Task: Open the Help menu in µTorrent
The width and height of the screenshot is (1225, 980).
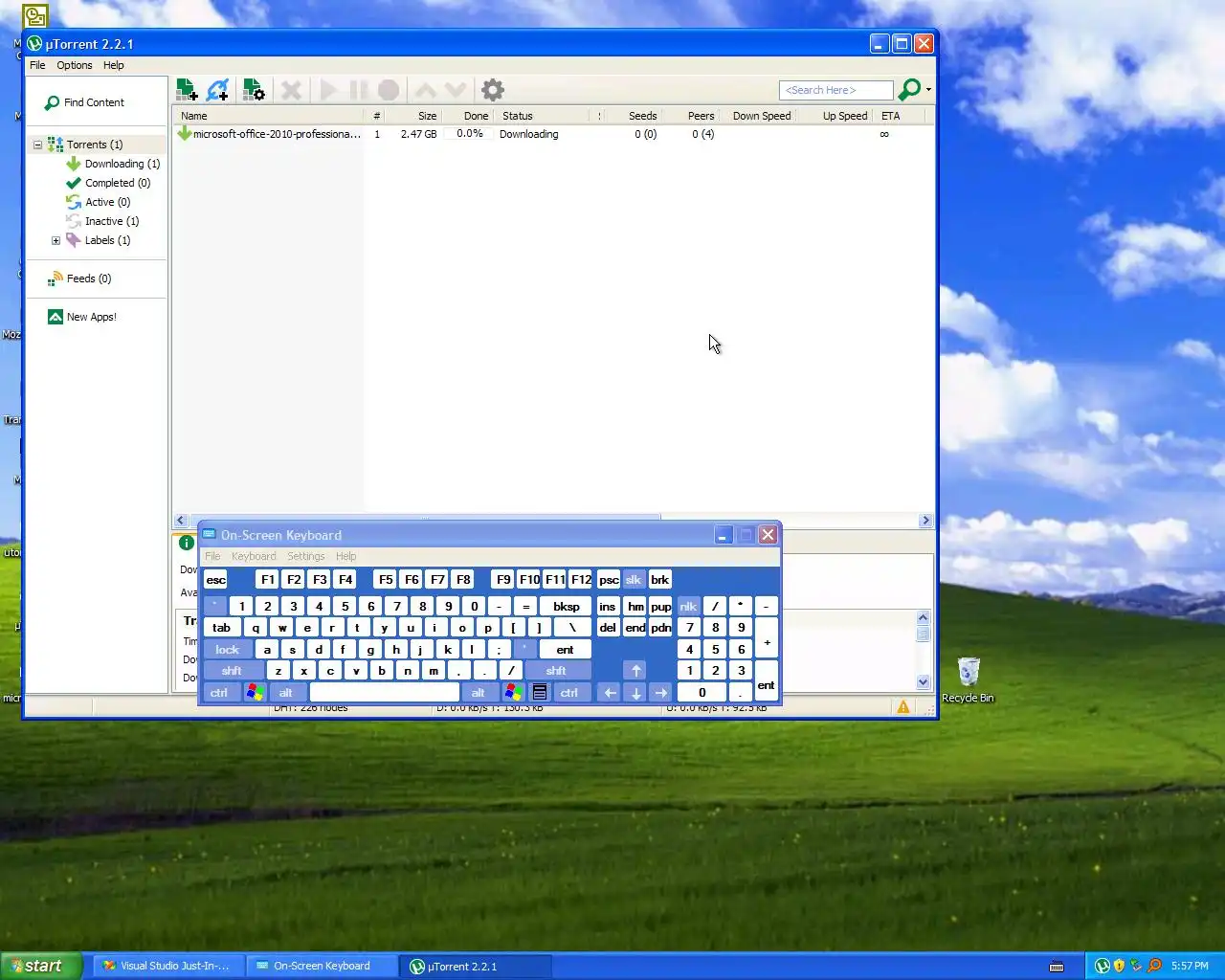Action: pos(114,65)
